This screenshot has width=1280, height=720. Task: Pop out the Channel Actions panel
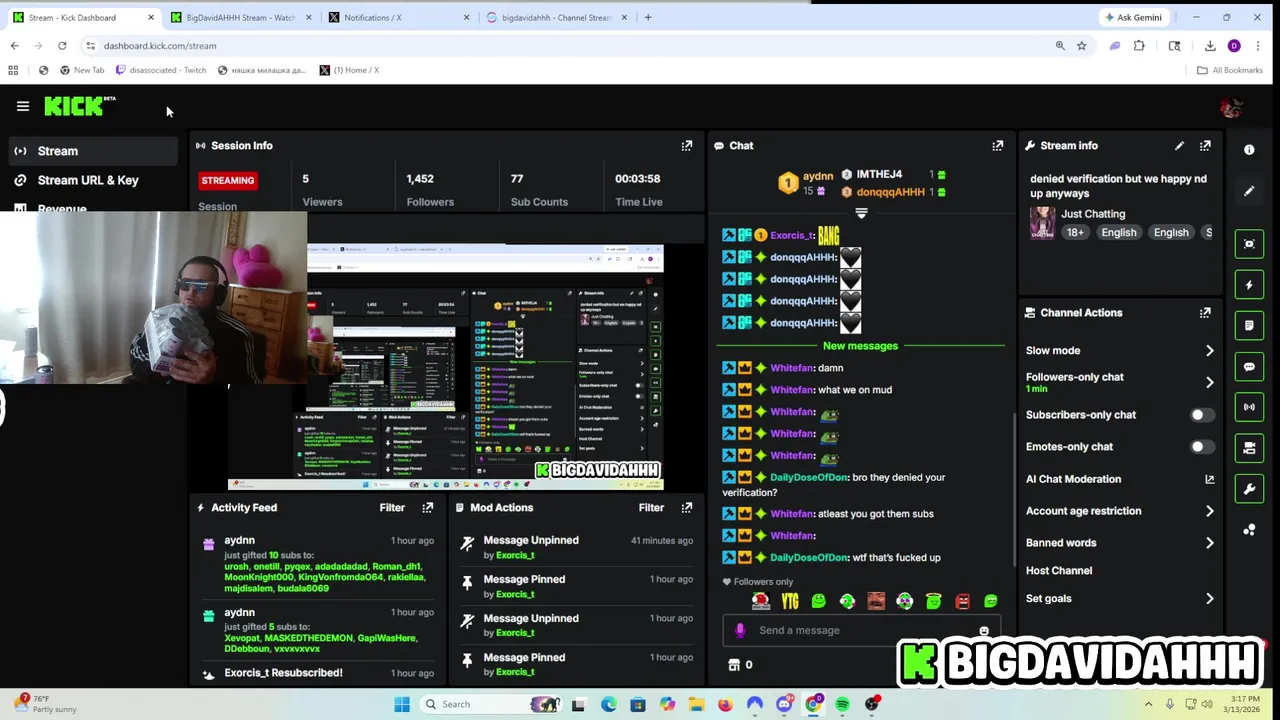click(x=1205, y=313)
